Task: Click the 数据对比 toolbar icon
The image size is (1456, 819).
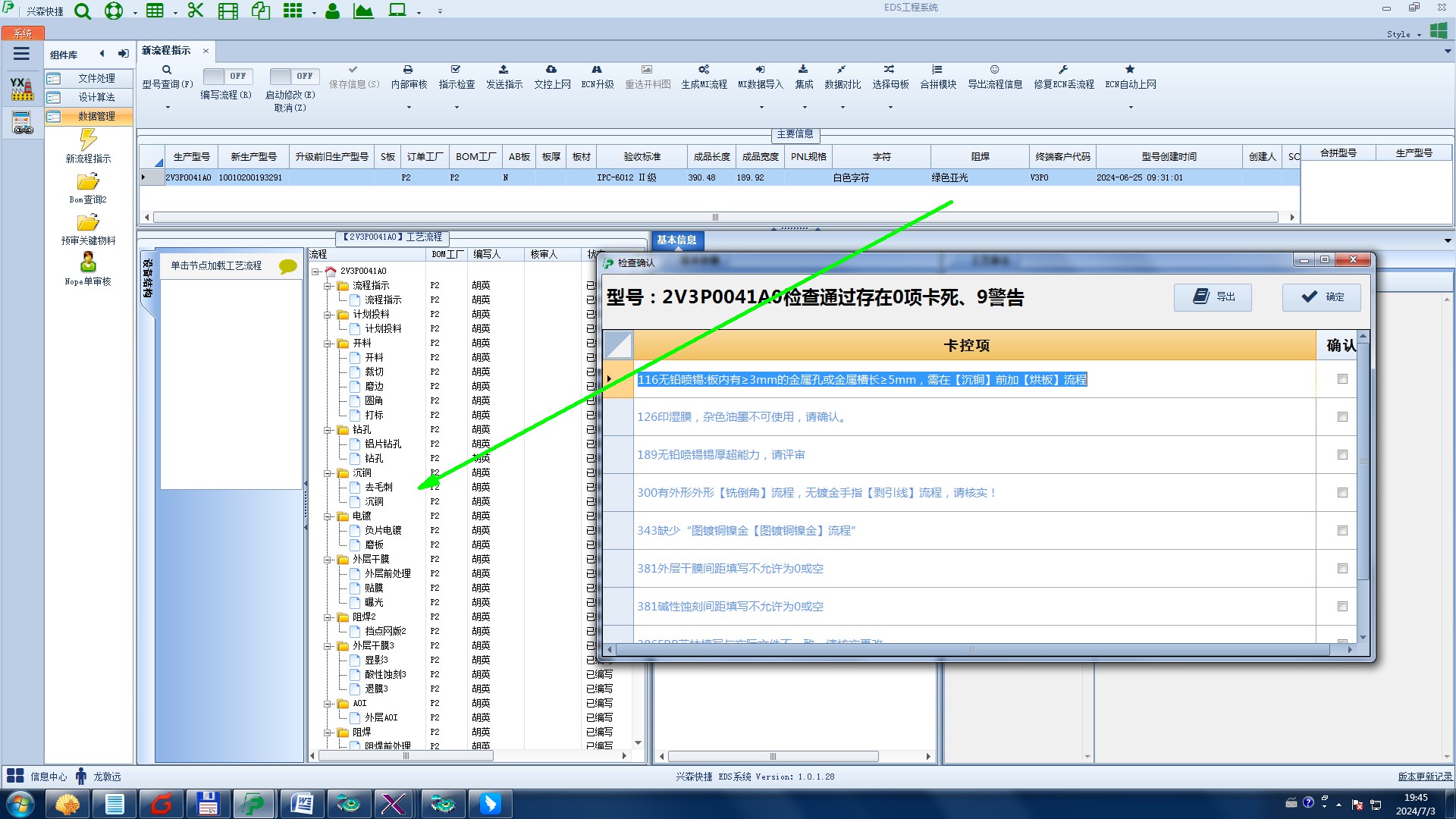Action: [x=842, y=70]
